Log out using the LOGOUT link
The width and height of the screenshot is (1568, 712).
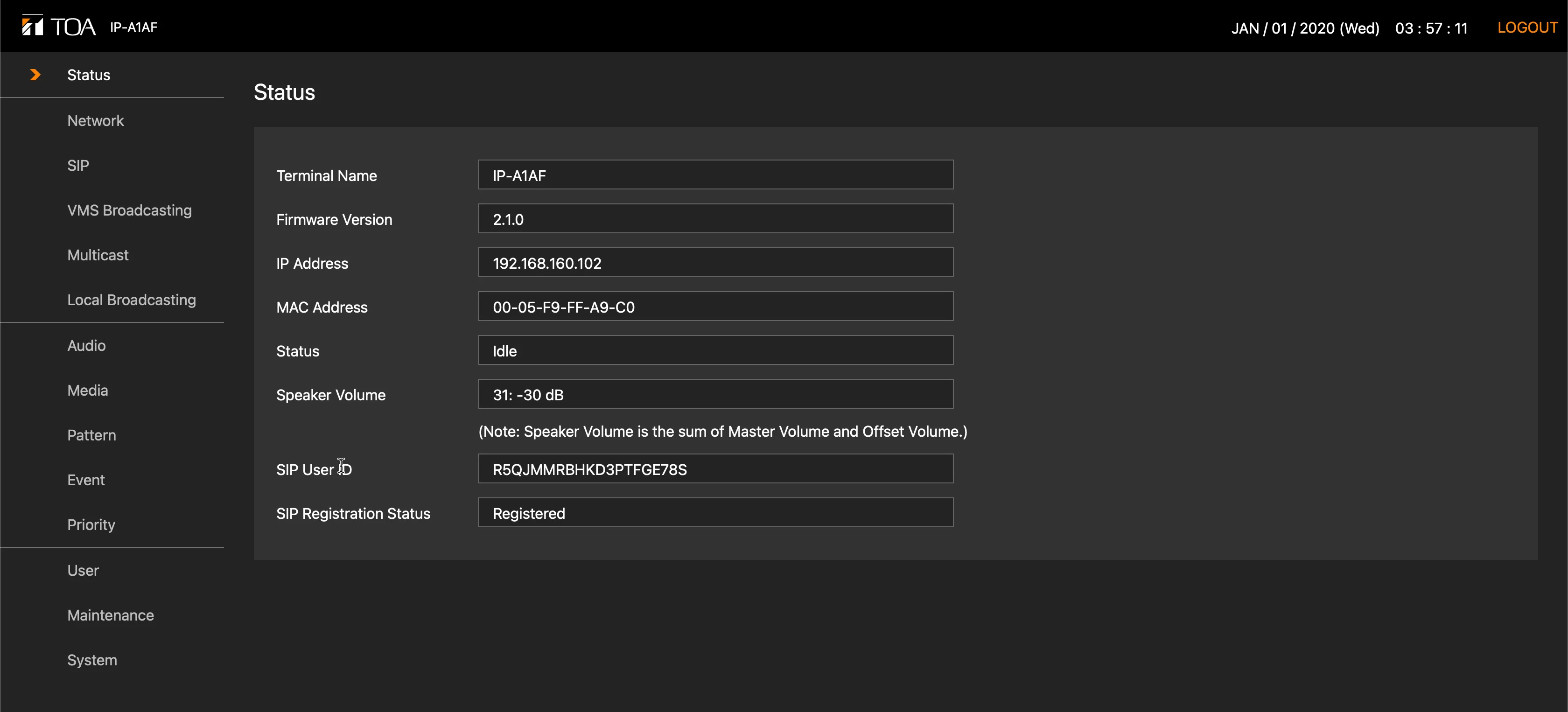tap(1526, 28)
